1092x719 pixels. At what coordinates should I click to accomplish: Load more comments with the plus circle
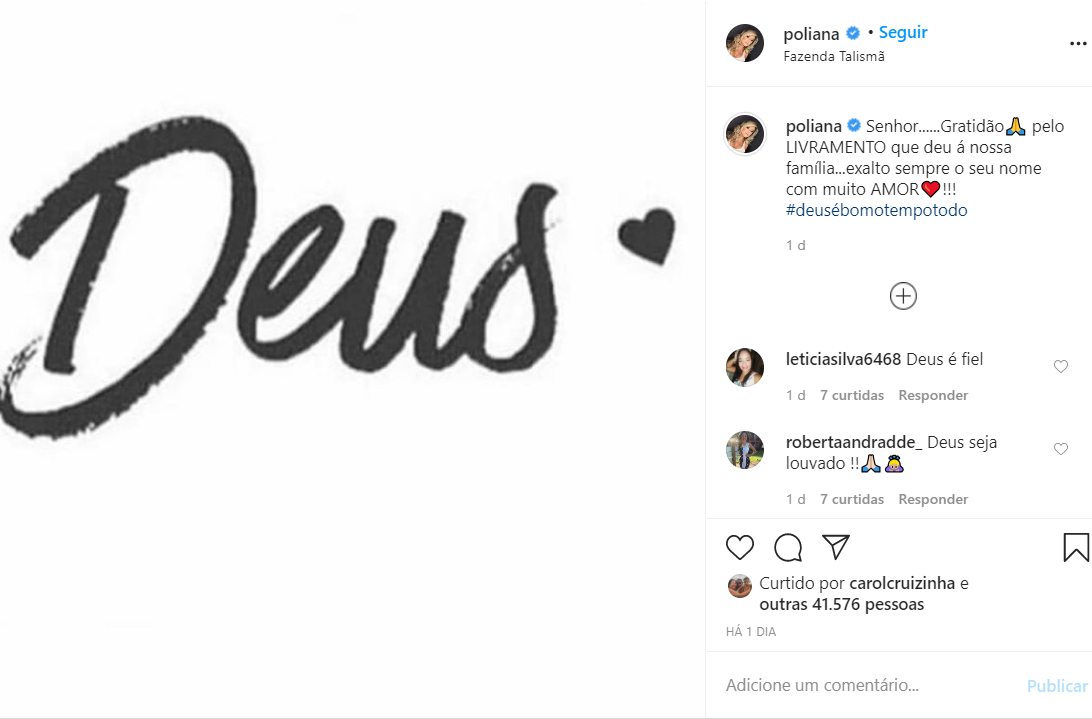903,296
